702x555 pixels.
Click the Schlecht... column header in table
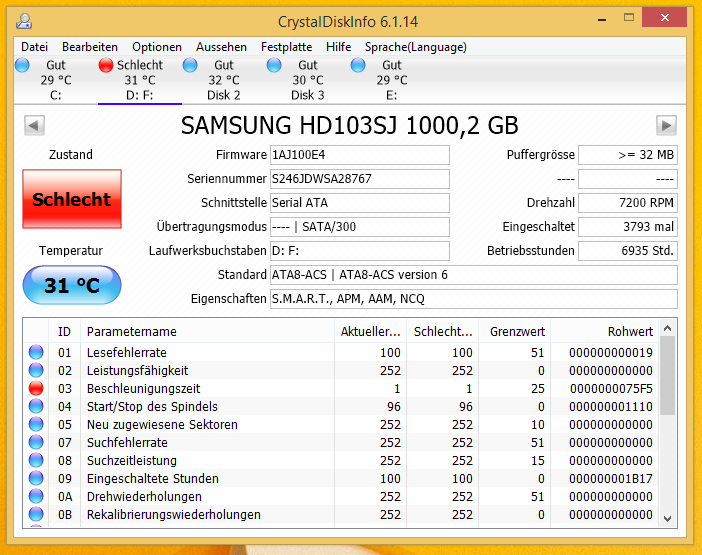[443, 332]
